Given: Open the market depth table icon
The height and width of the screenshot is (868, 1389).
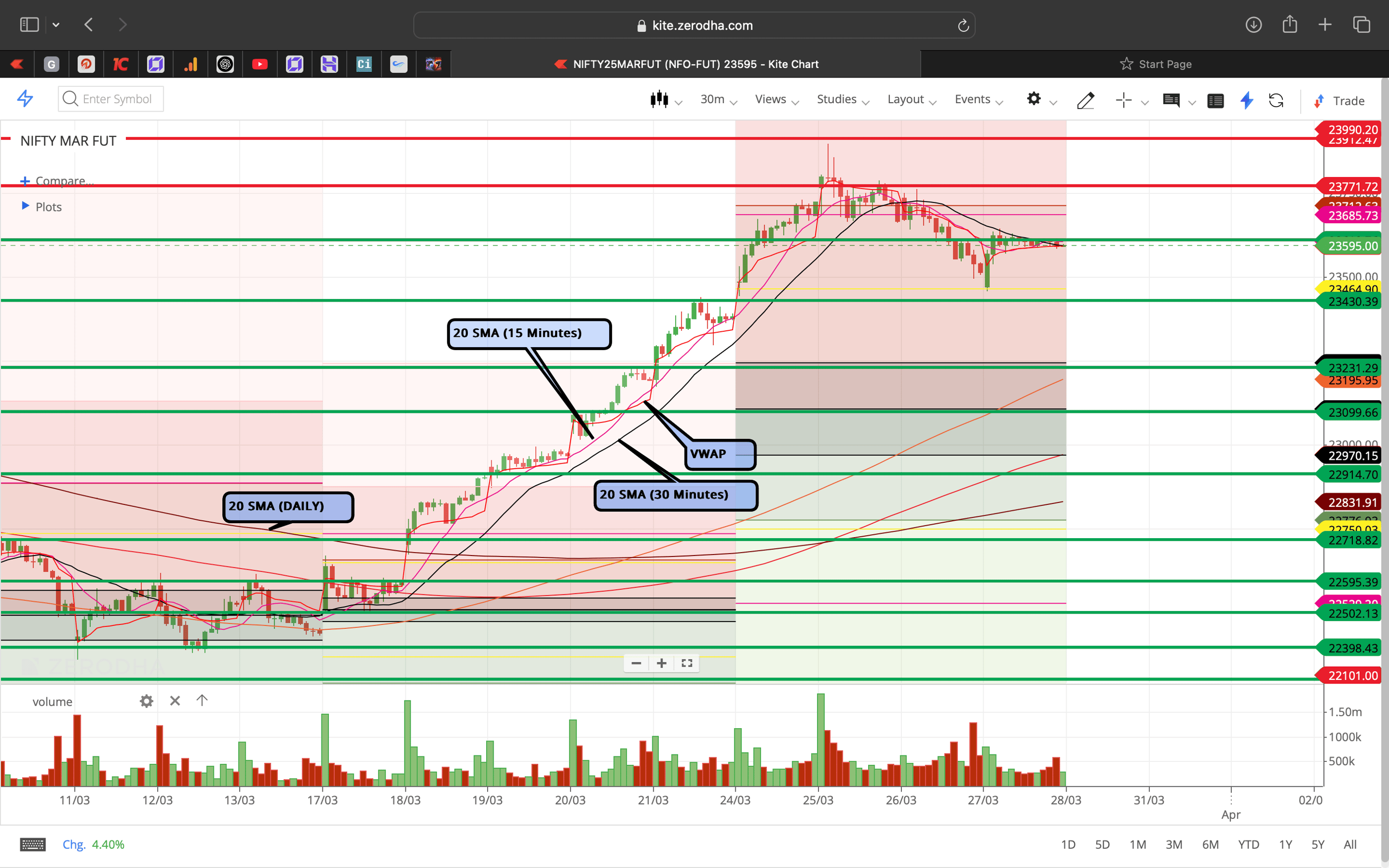Looking at the screenshot, I should 1216,101.
